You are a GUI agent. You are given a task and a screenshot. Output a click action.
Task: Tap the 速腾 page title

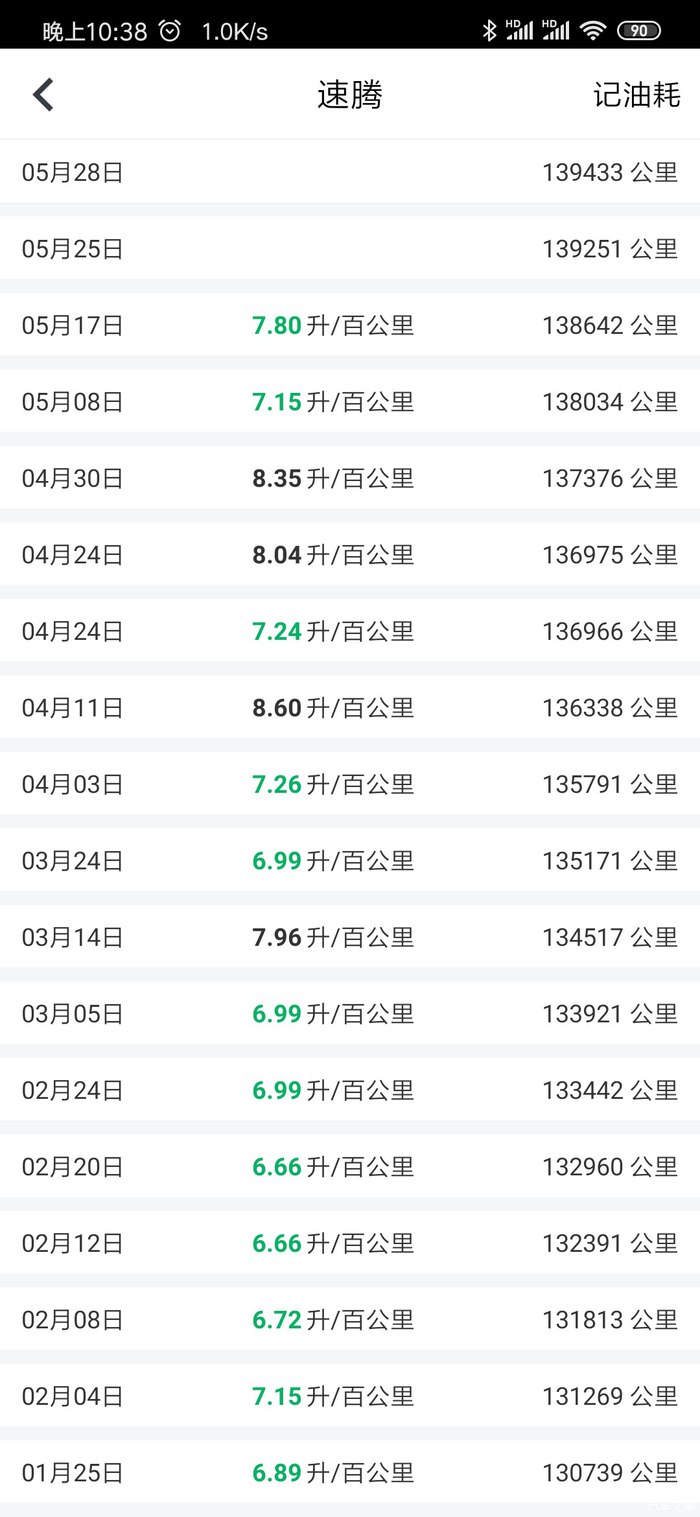pos(350,95)
